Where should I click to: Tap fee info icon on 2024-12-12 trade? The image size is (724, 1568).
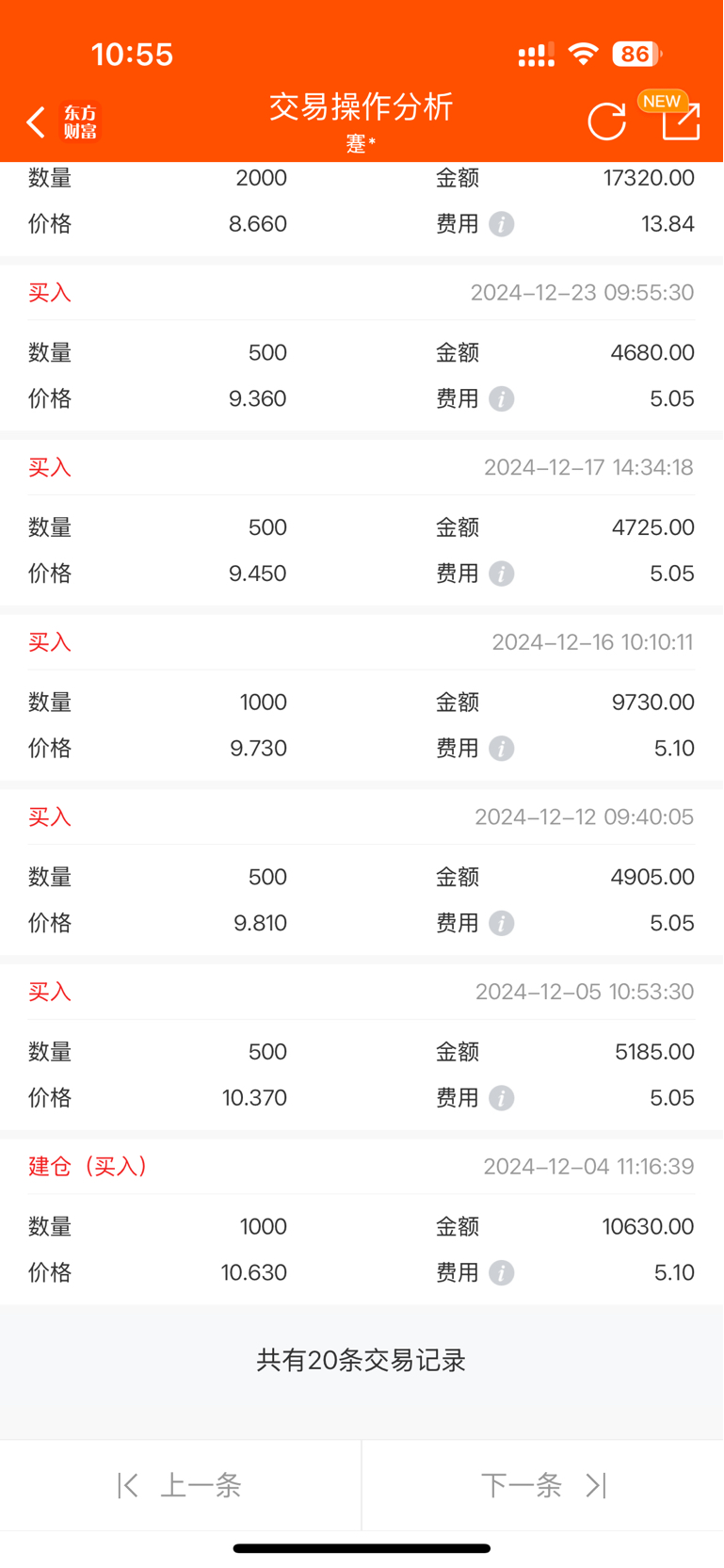[x=502, y=923]
